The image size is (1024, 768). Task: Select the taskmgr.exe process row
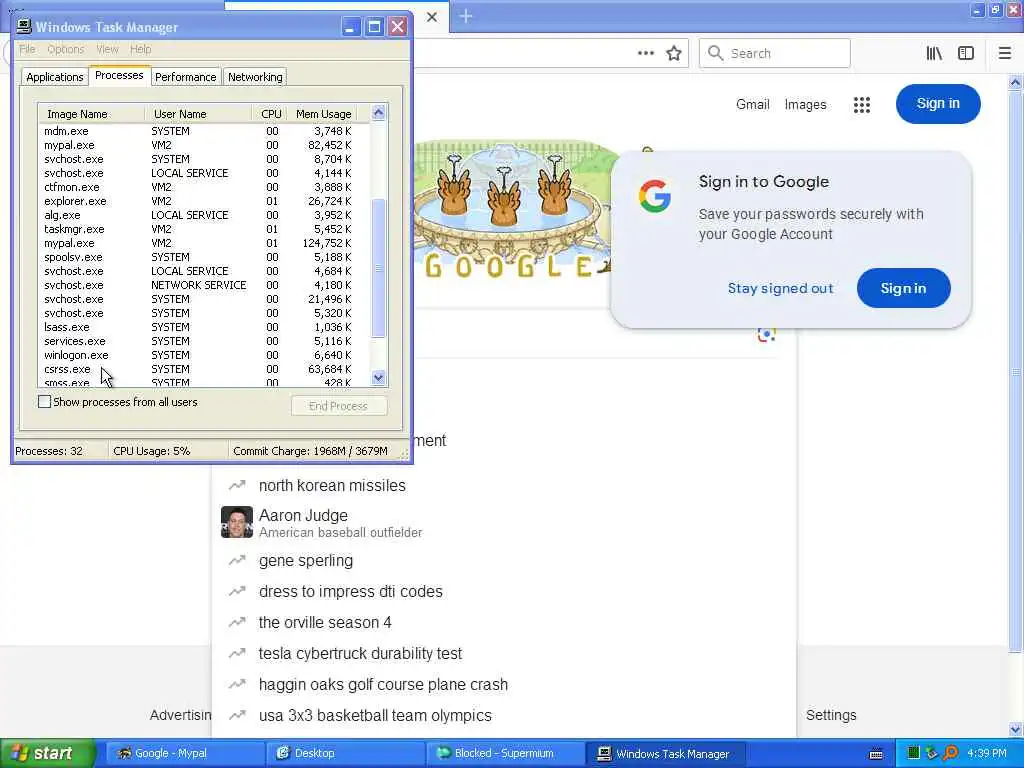click(204, 229)
